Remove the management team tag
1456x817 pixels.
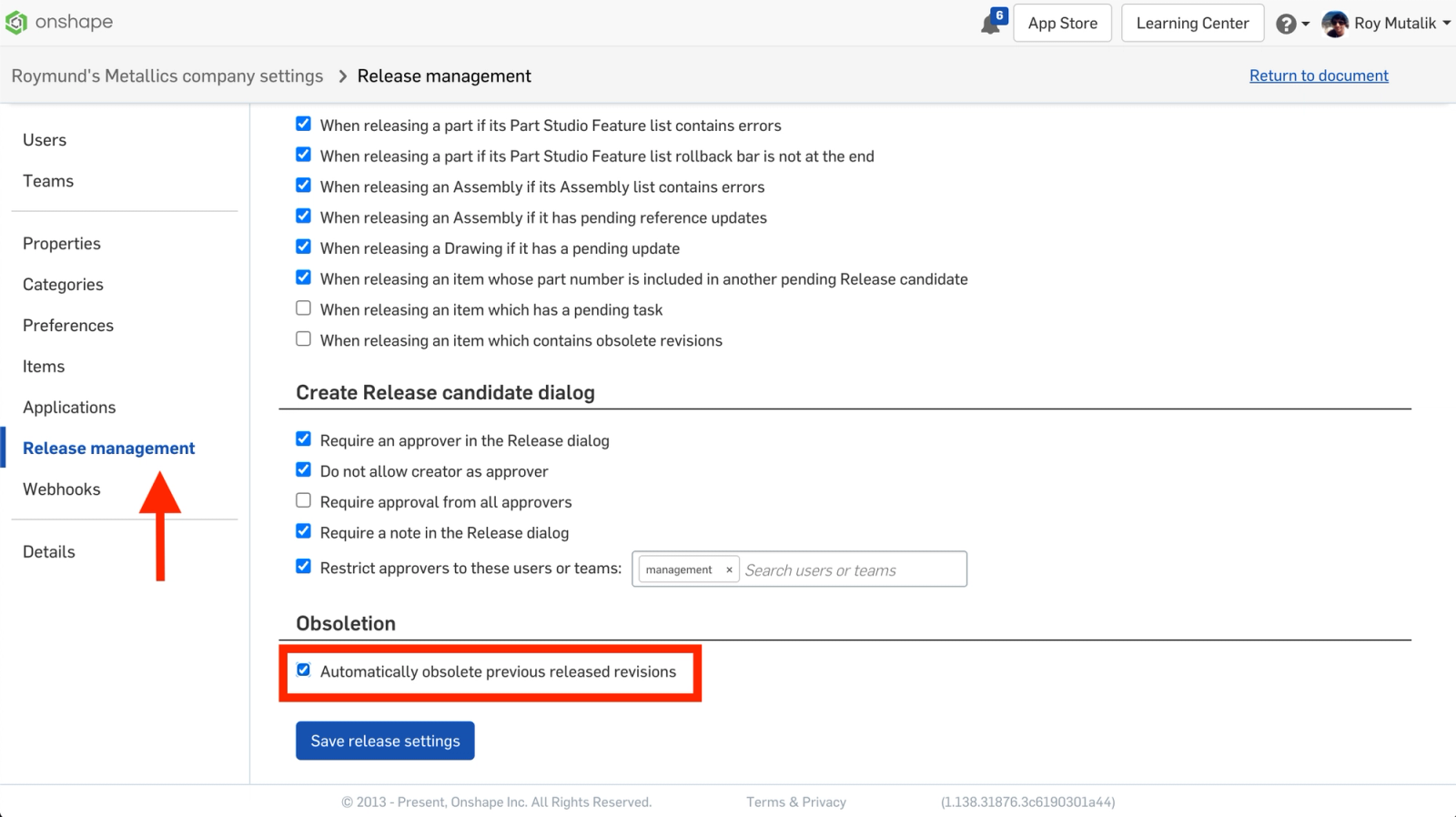pyautogui.click(x=729, y=570)
